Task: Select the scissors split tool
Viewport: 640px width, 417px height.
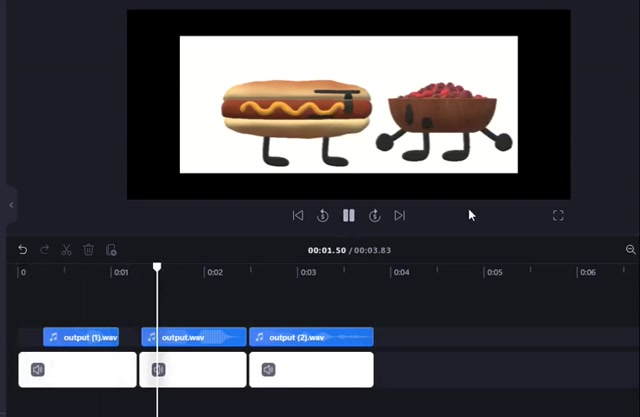Action: point(66,249)
